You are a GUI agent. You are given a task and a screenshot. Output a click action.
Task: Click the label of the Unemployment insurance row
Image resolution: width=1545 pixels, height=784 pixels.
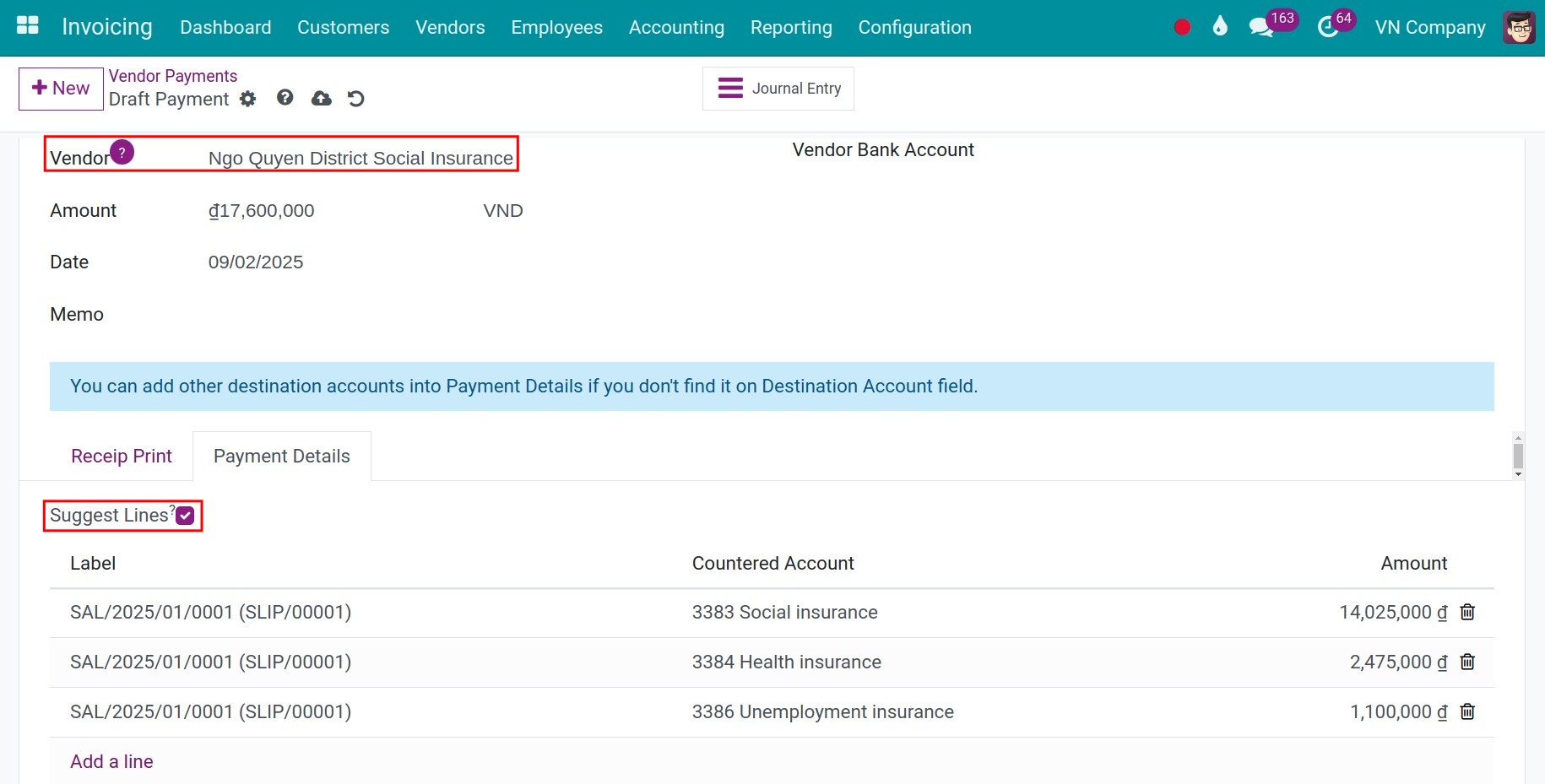(211, 712)
